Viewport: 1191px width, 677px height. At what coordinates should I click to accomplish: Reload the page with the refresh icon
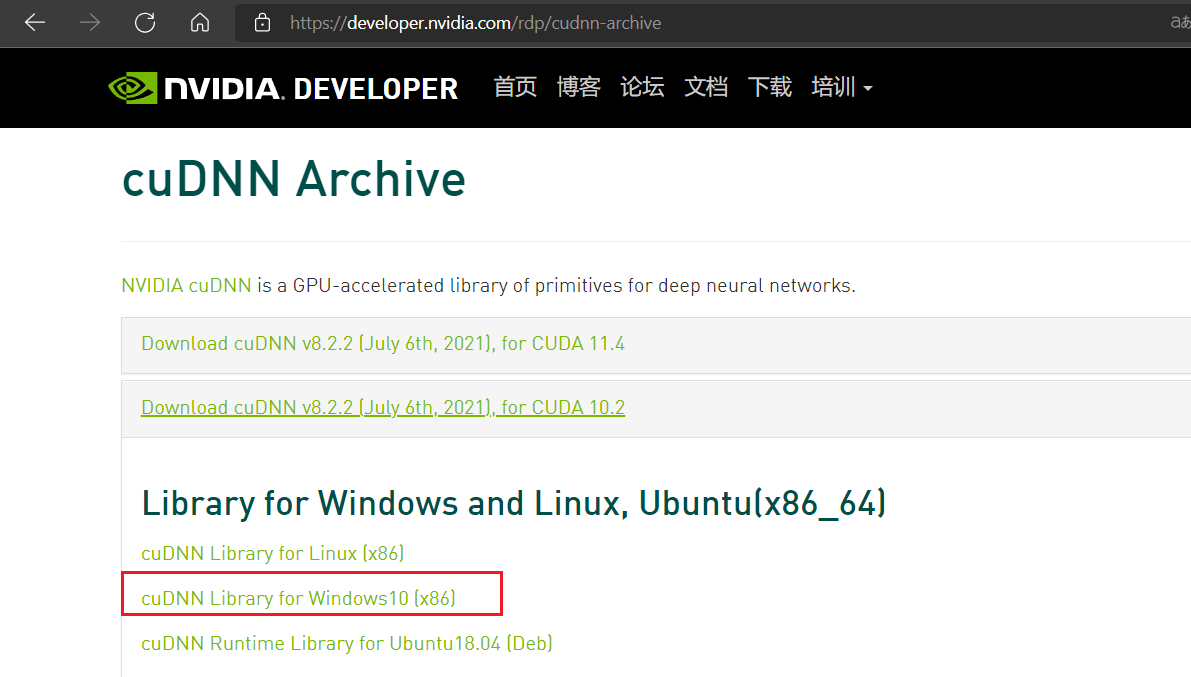coord(145,23)
